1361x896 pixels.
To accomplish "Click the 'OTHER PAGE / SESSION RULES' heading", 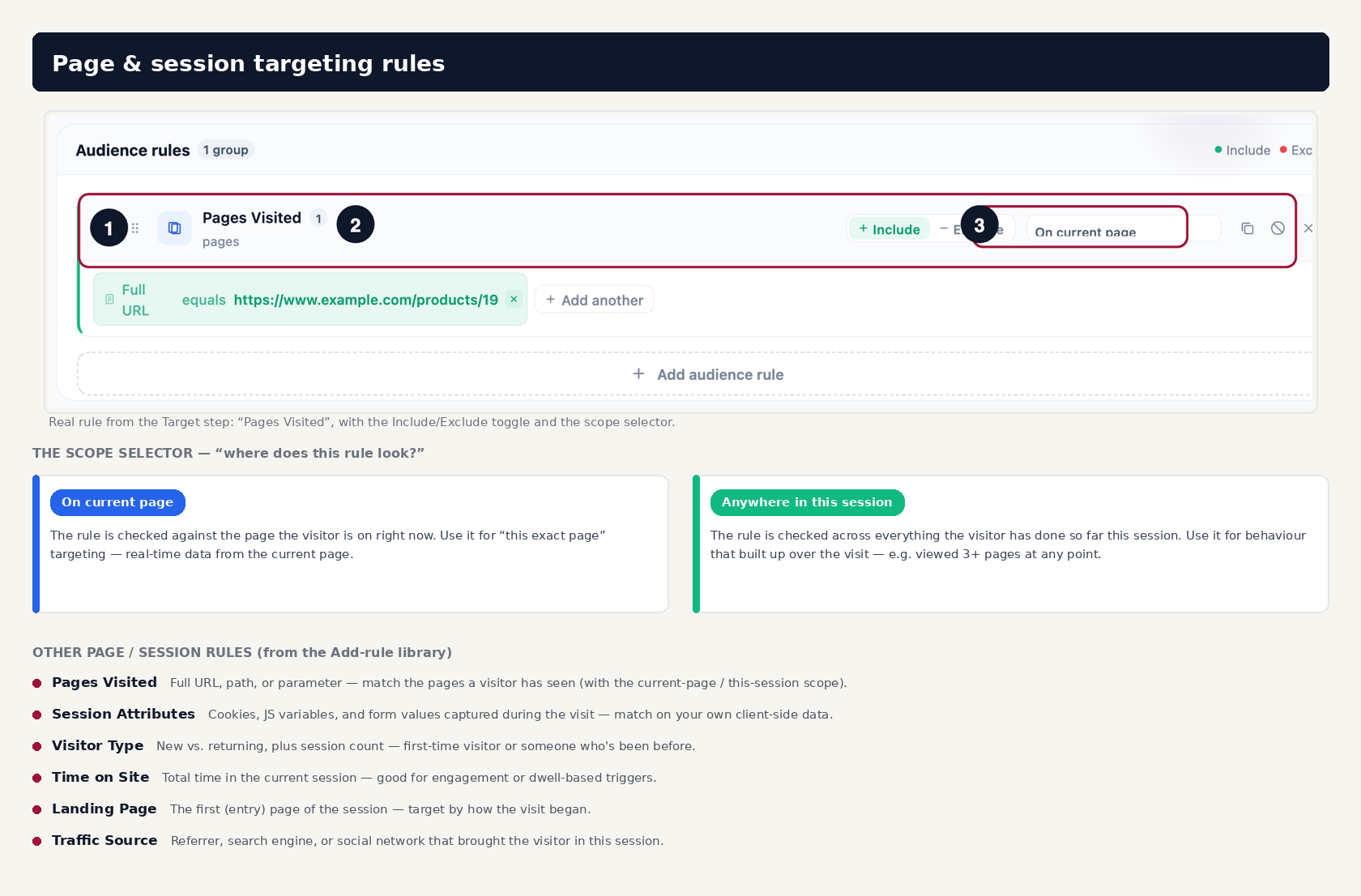I will click(242, 652).
